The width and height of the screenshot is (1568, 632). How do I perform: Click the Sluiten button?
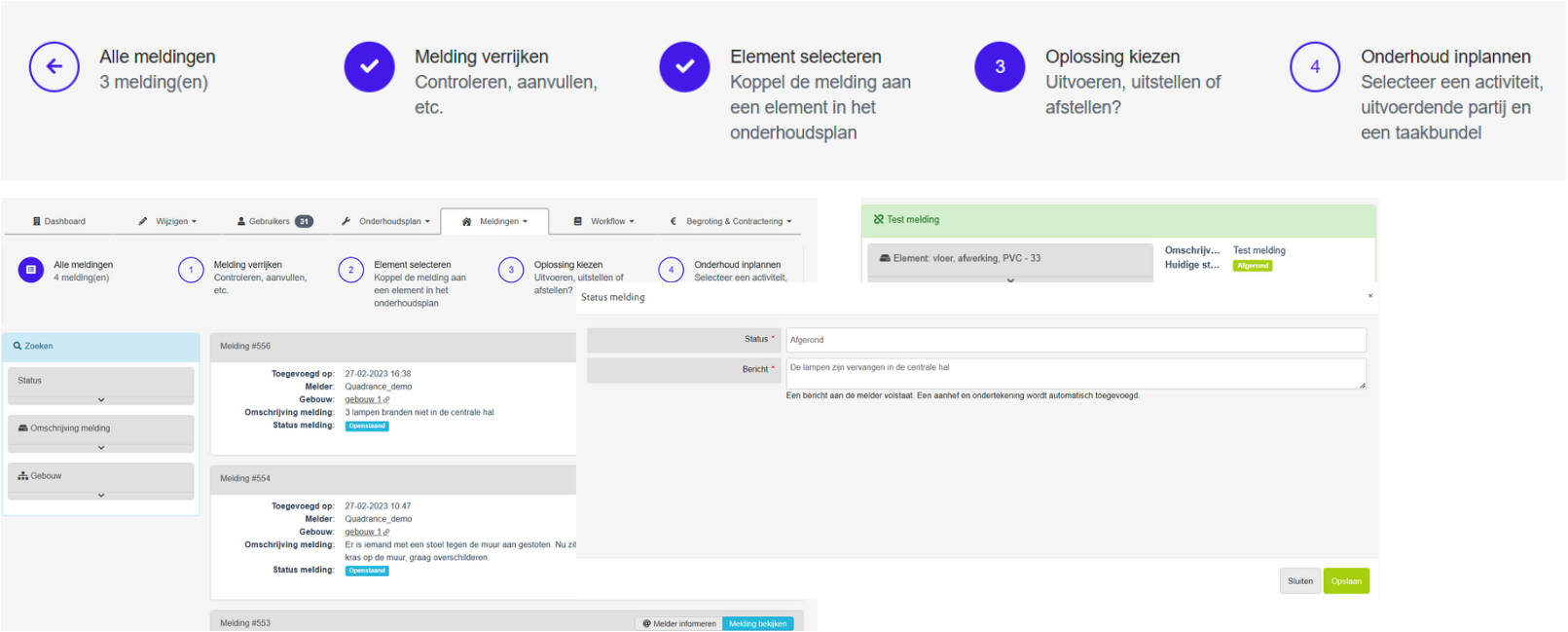pyautogui.click(x=1300, y=581)
